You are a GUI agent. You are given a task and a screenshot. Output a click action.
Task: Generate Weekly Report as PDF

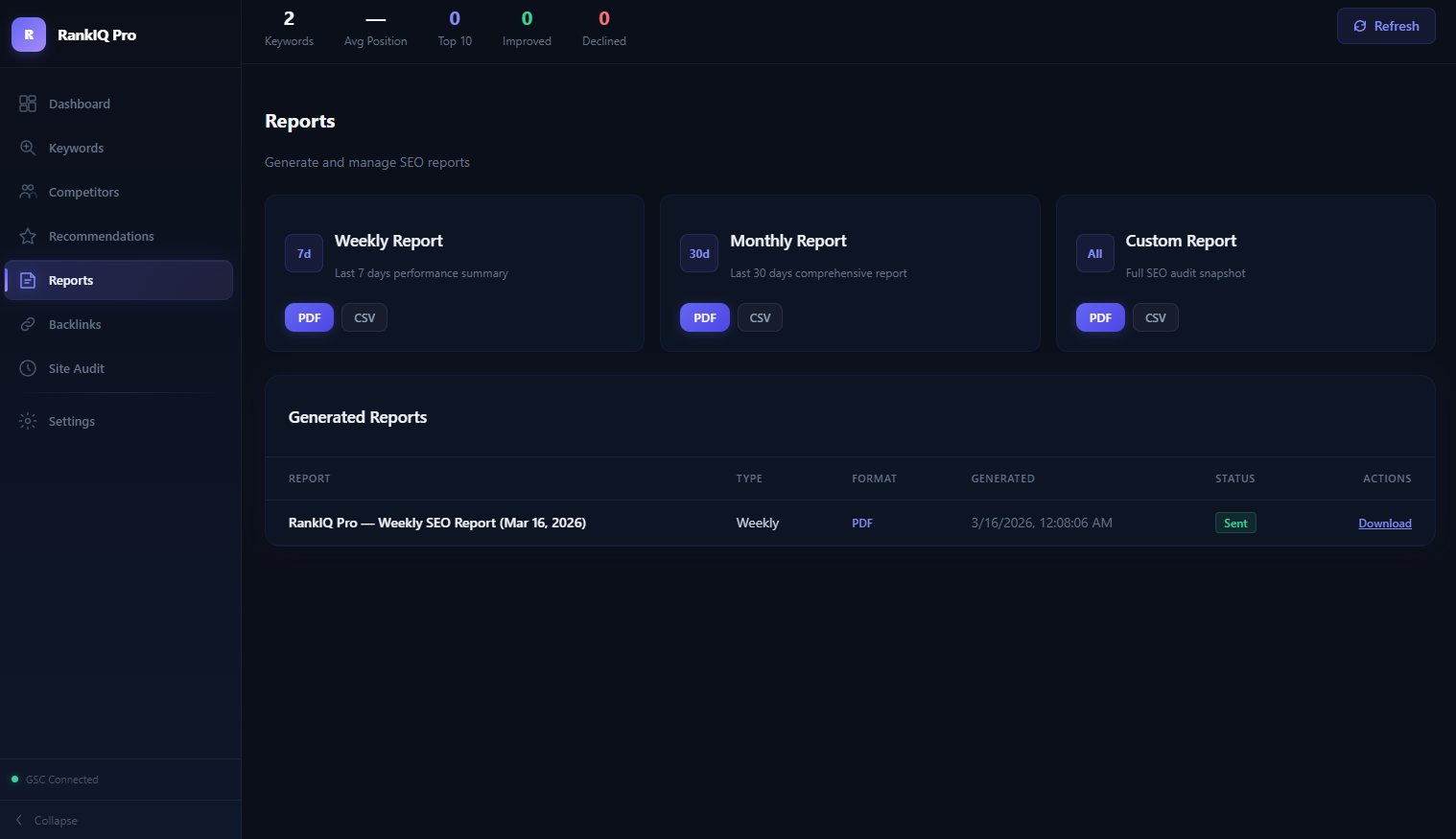[x=309, y=317]
